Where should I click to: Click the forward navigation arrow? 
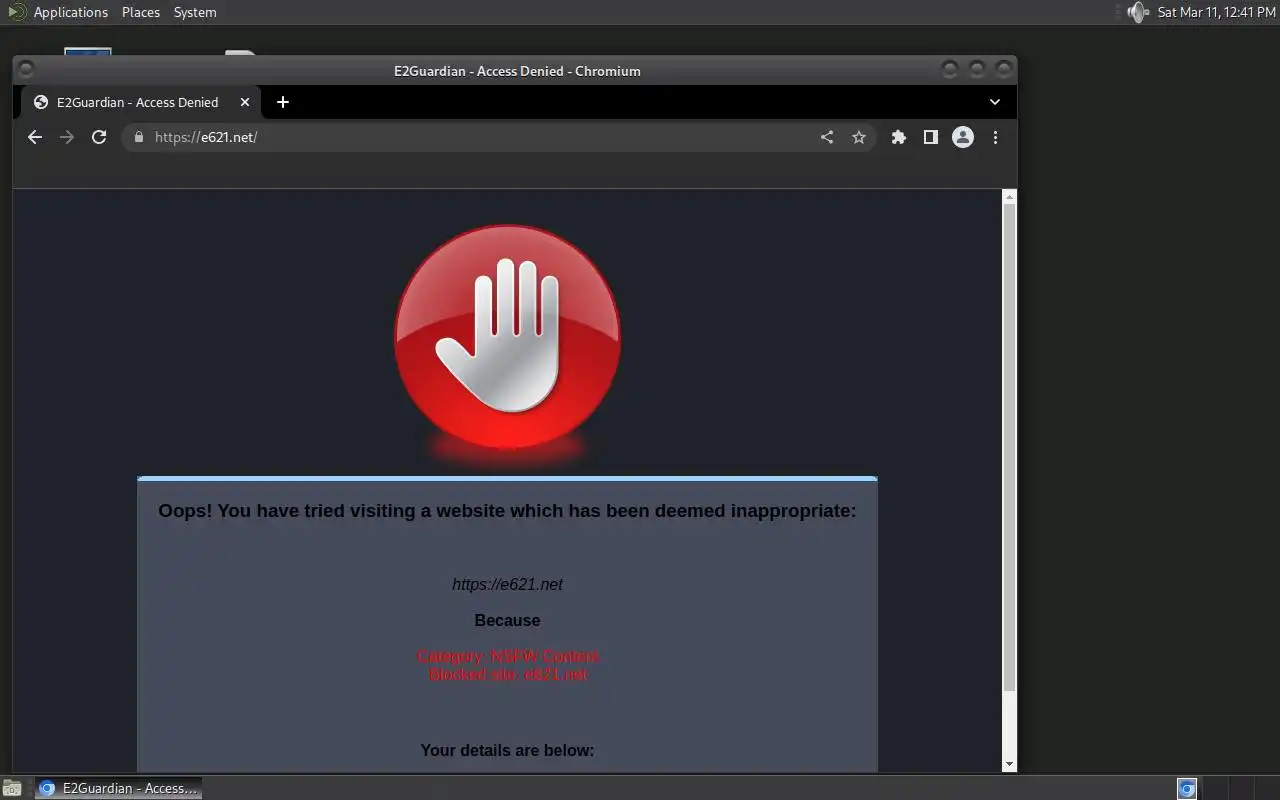point(67,137)
